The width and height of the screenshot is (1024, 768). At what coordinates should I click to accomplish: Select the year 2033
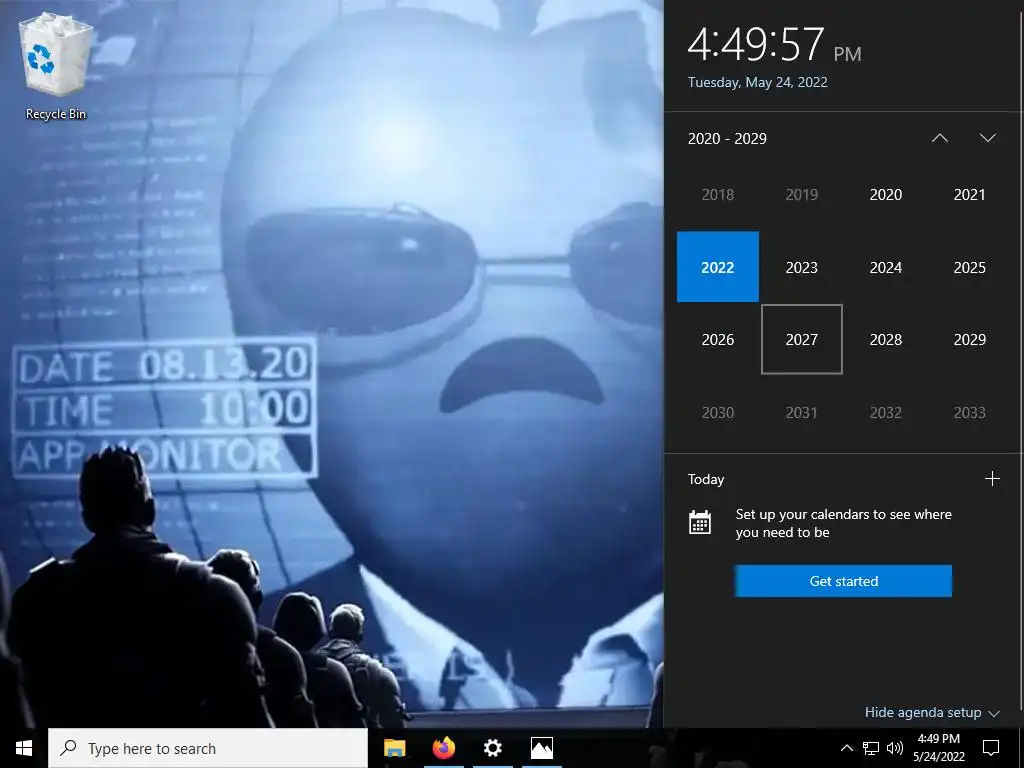(x=969, y=413)
